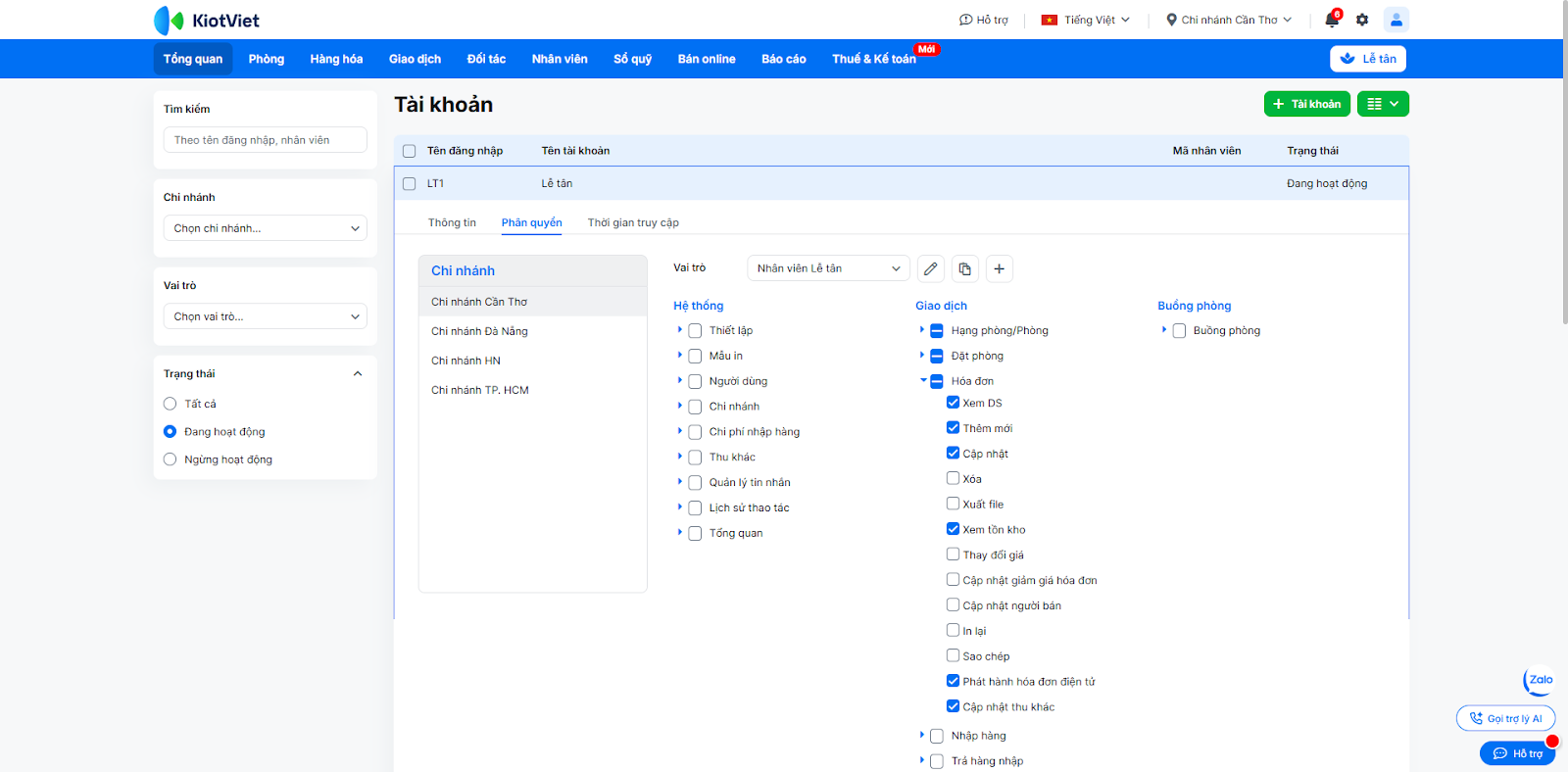Open the Chi nhánh Cần Thơ branch selector
Viewport: 1568px width, 772px height.
pos(1229,20)
